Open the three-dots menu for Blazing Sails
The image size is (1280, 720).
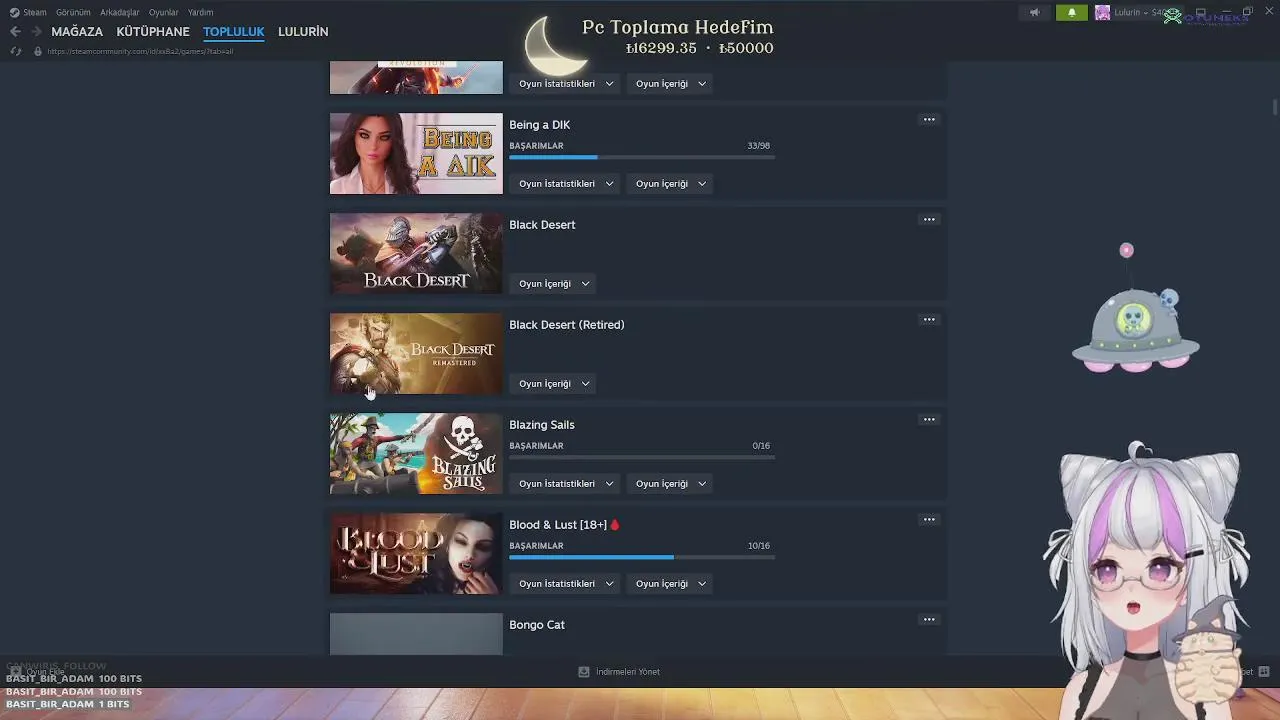pyautogui.click(x=929, y=420)
